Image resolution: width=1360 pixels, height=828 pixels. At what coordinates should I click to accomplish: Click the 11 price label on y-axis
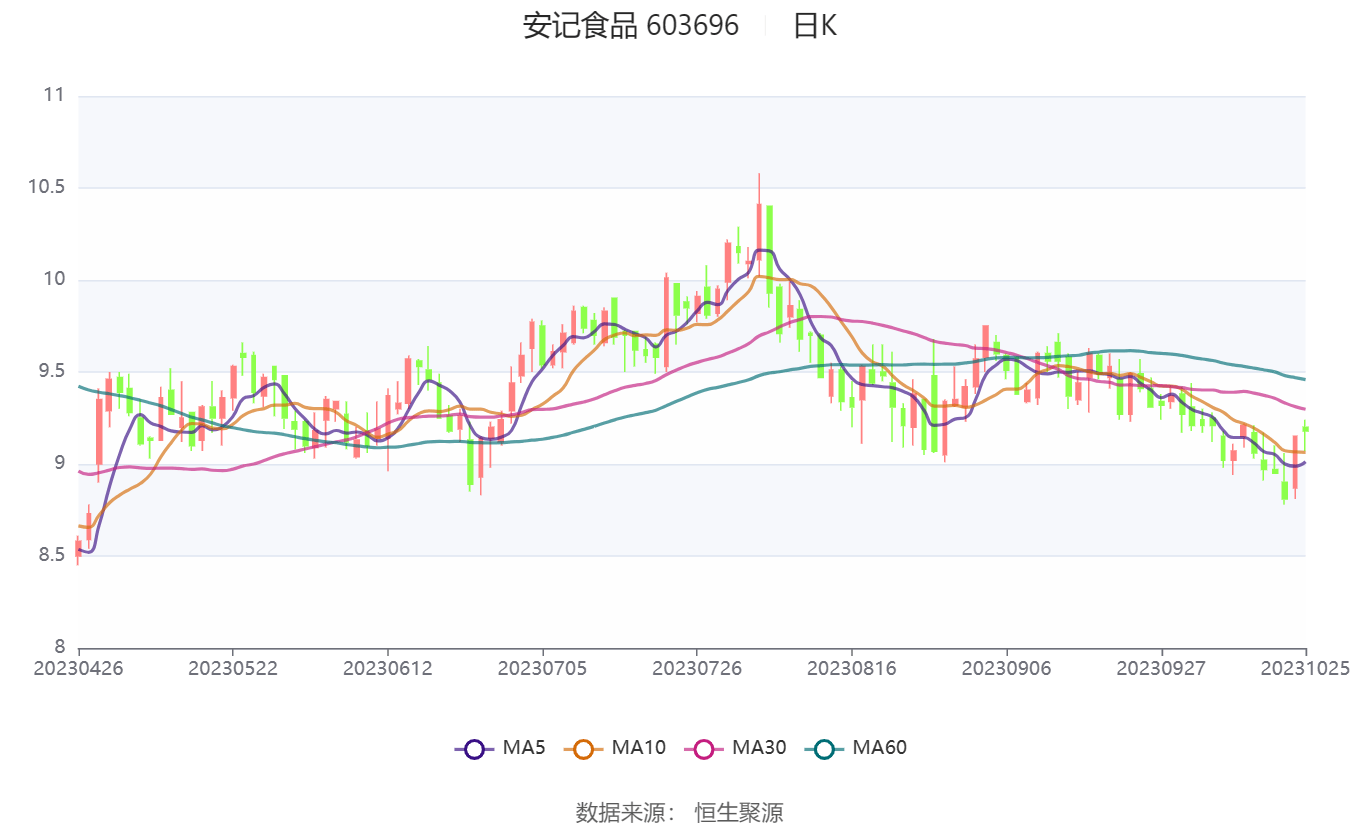(x=54, y=95)
